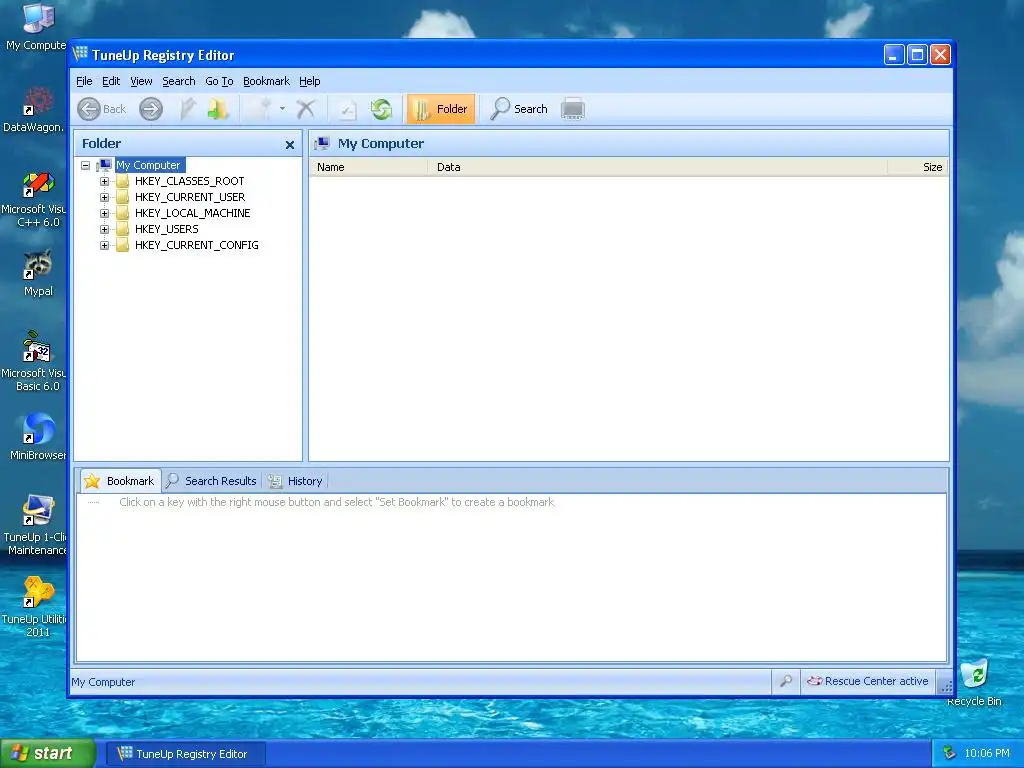The height and width of the screenshot is (768, 1024).
Task: Click the HKEY_LOCAL_MACHINE folder icon
Action: coord(122,213)
